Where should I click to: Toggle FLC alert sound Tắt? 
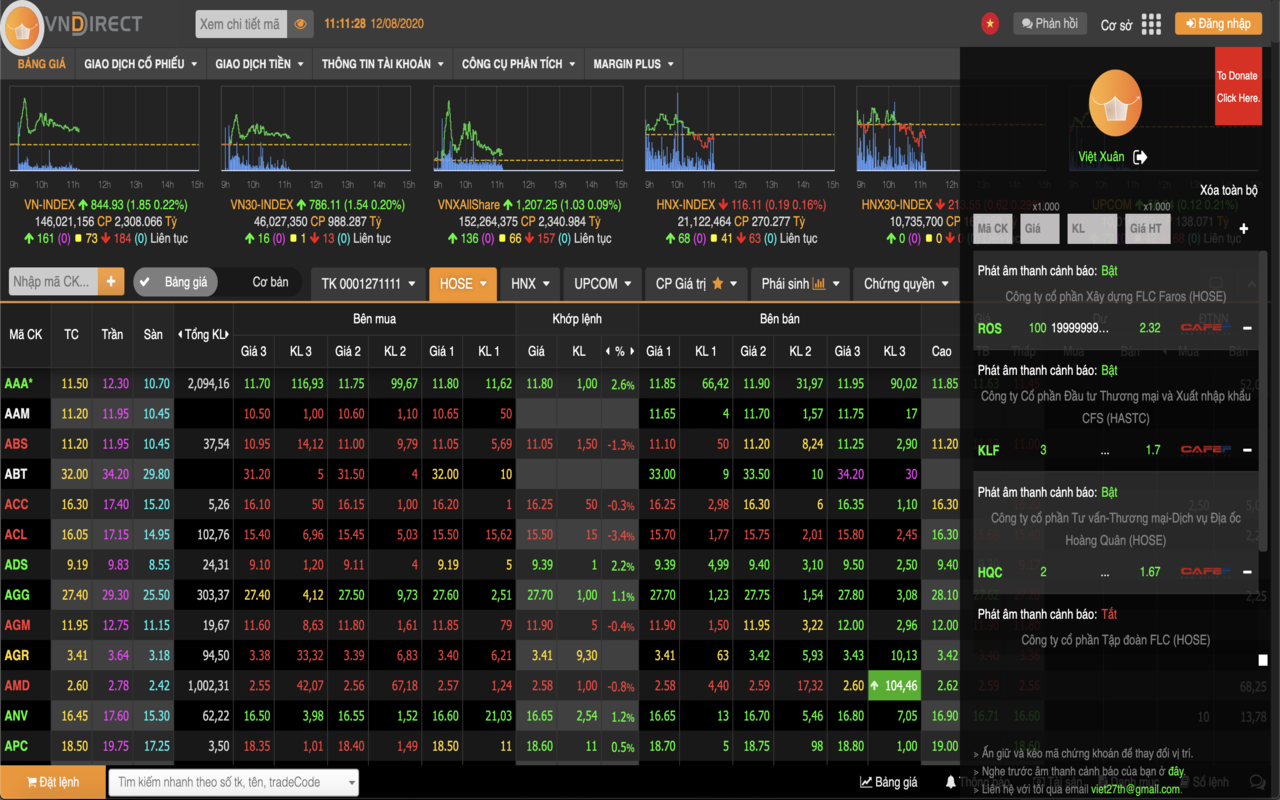1109,614
